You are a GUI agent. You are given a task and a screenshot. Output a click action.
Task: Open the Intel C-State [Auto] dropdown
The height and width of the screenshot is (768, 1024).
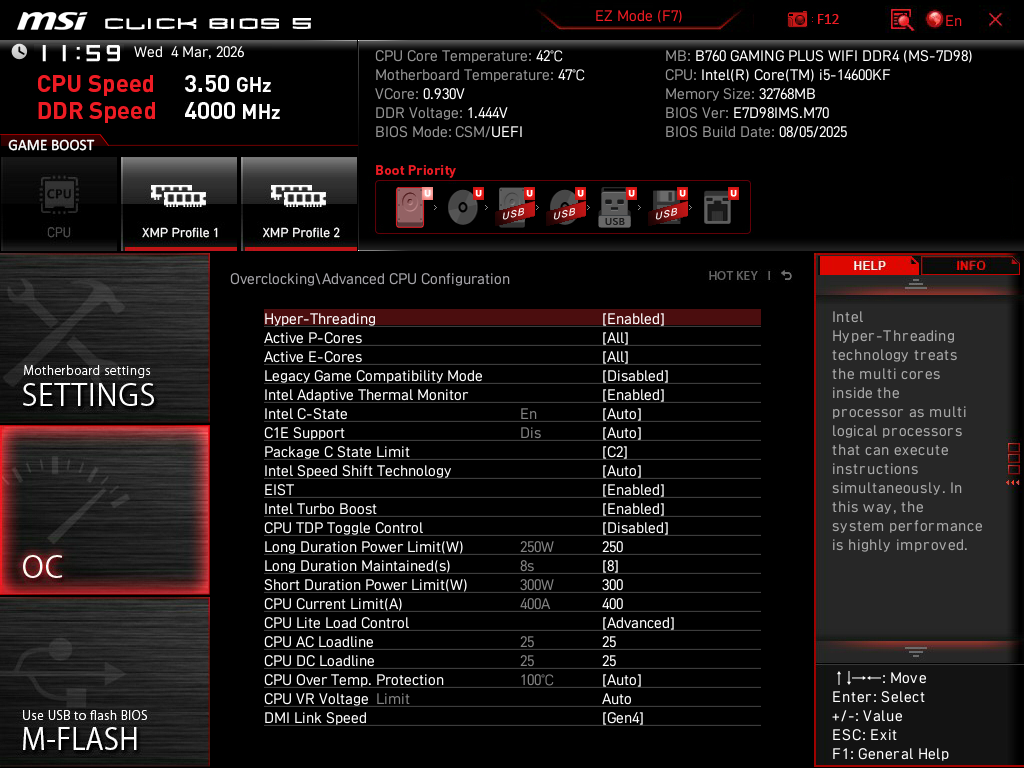tap(622, 413)
